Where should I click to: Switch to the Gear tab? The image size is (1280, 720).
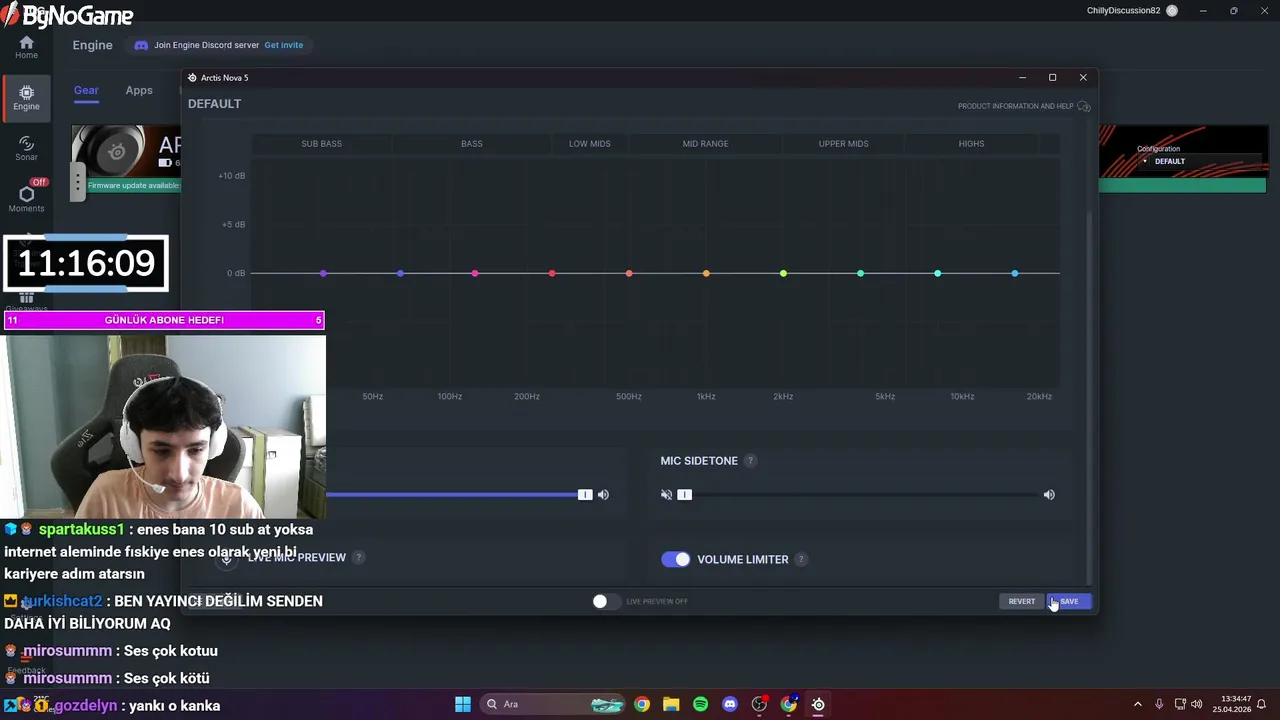(86, 90)
